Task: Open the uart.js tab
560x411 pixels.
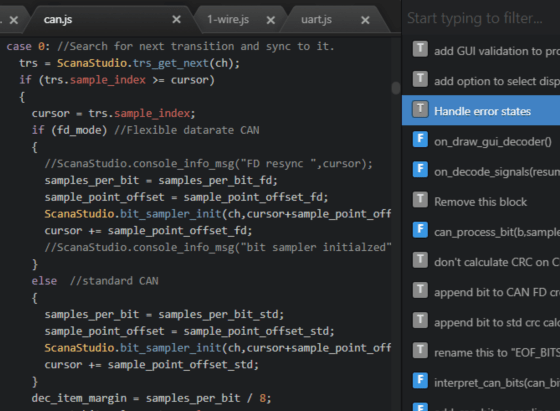Action: pyautogui.click(x=316, y=19)
